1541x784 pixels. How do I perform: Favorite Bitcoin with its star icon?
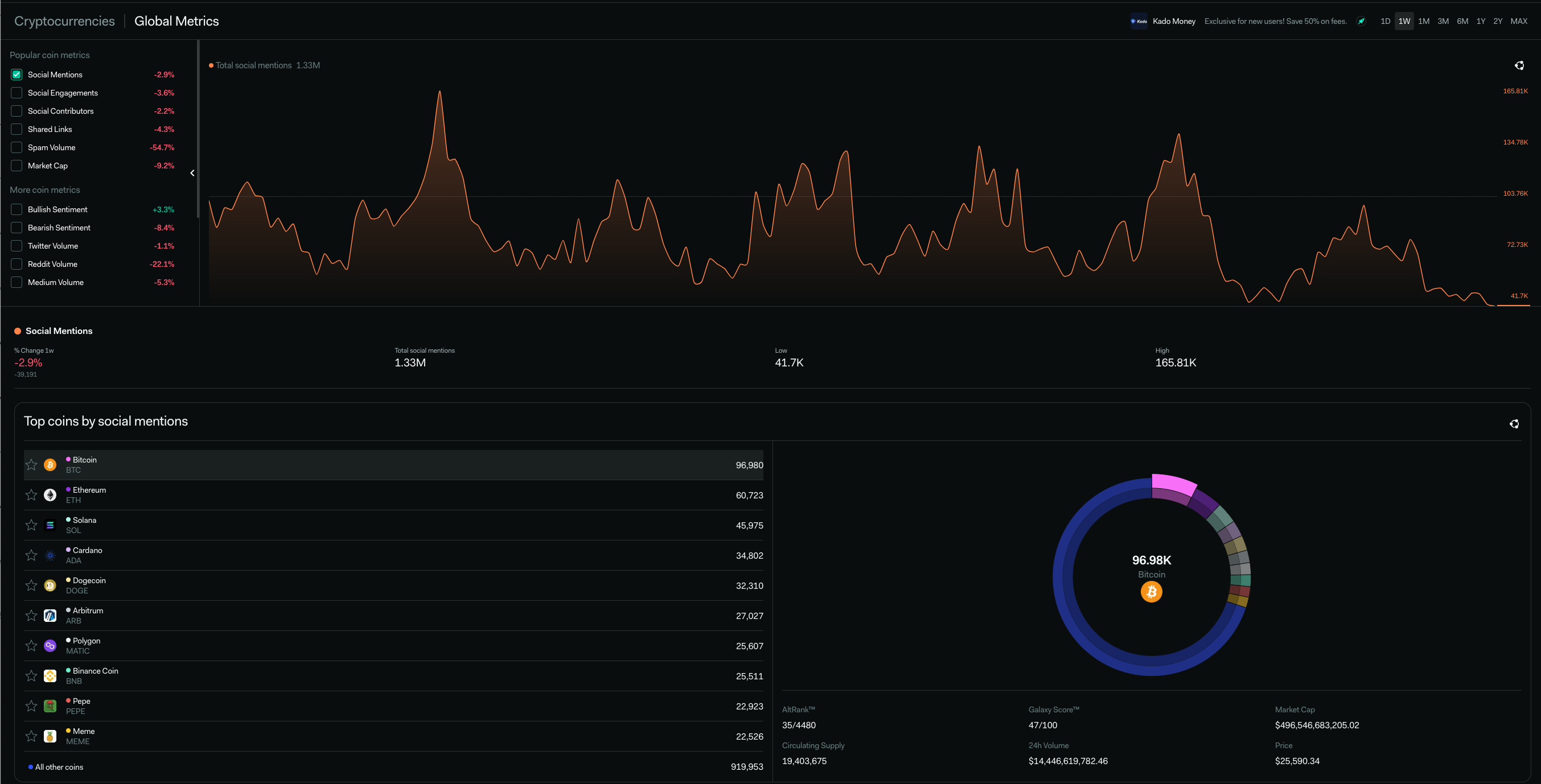click(x=32, y=465)
